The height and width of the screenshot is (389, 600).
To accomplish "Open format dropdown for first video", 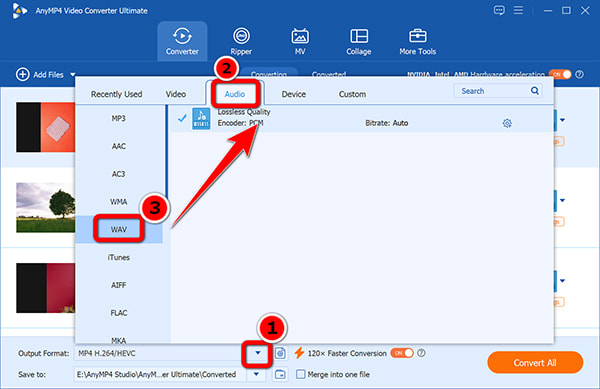I will 562,120.
